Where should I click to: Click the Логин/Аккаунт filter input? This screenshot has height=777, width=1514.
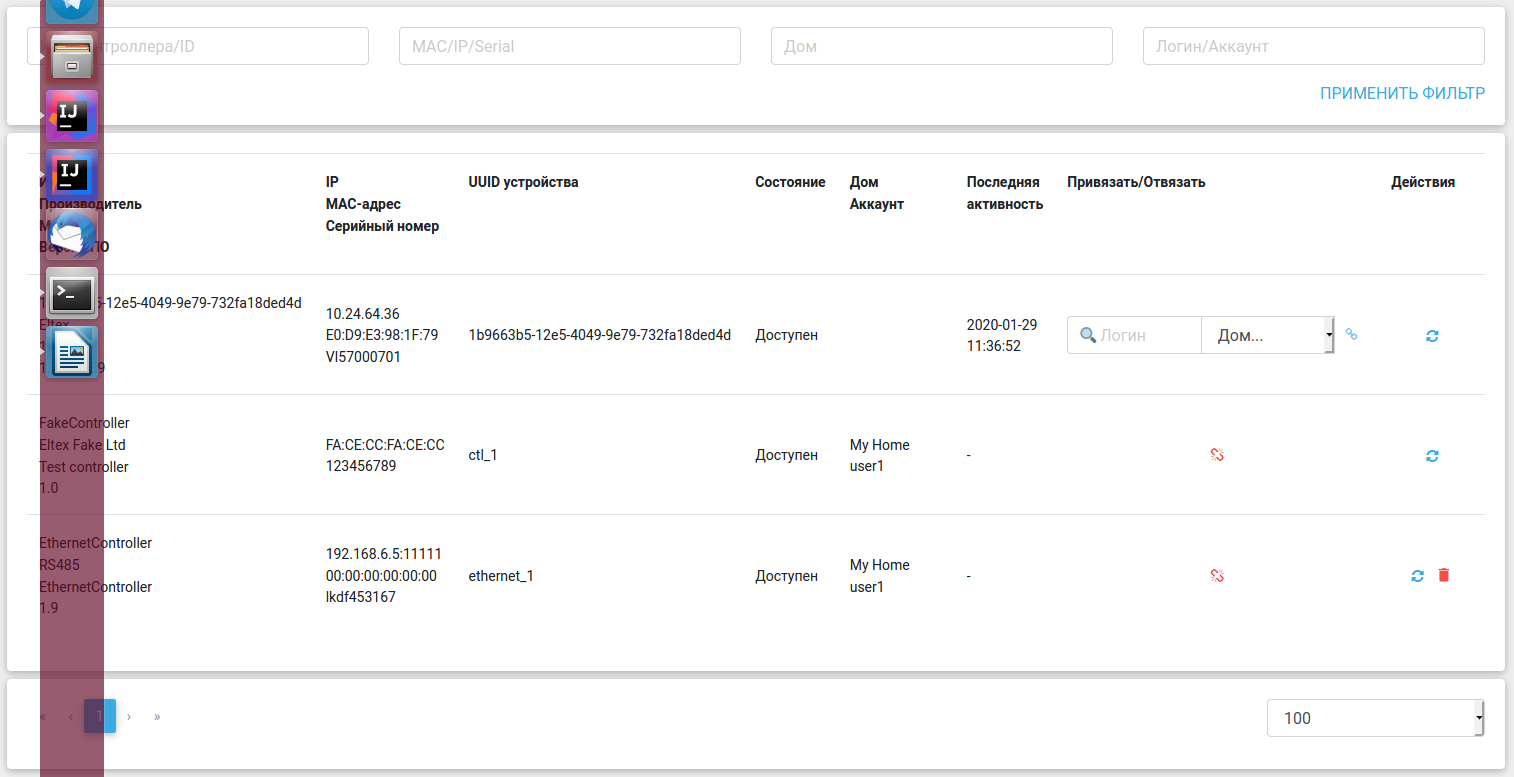pos(1313,46)
